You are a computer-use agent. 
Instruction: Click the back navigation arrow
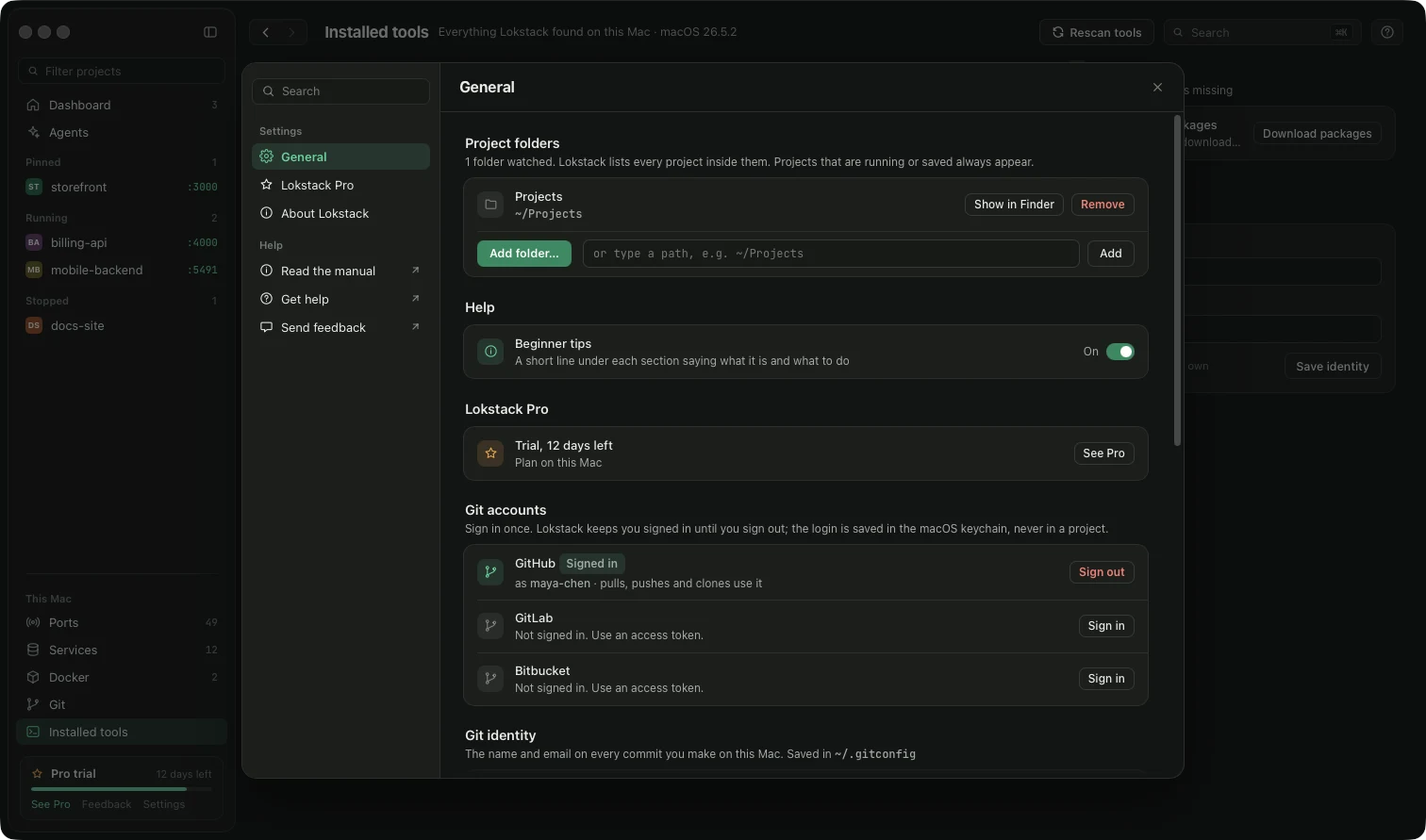(266, 32)
